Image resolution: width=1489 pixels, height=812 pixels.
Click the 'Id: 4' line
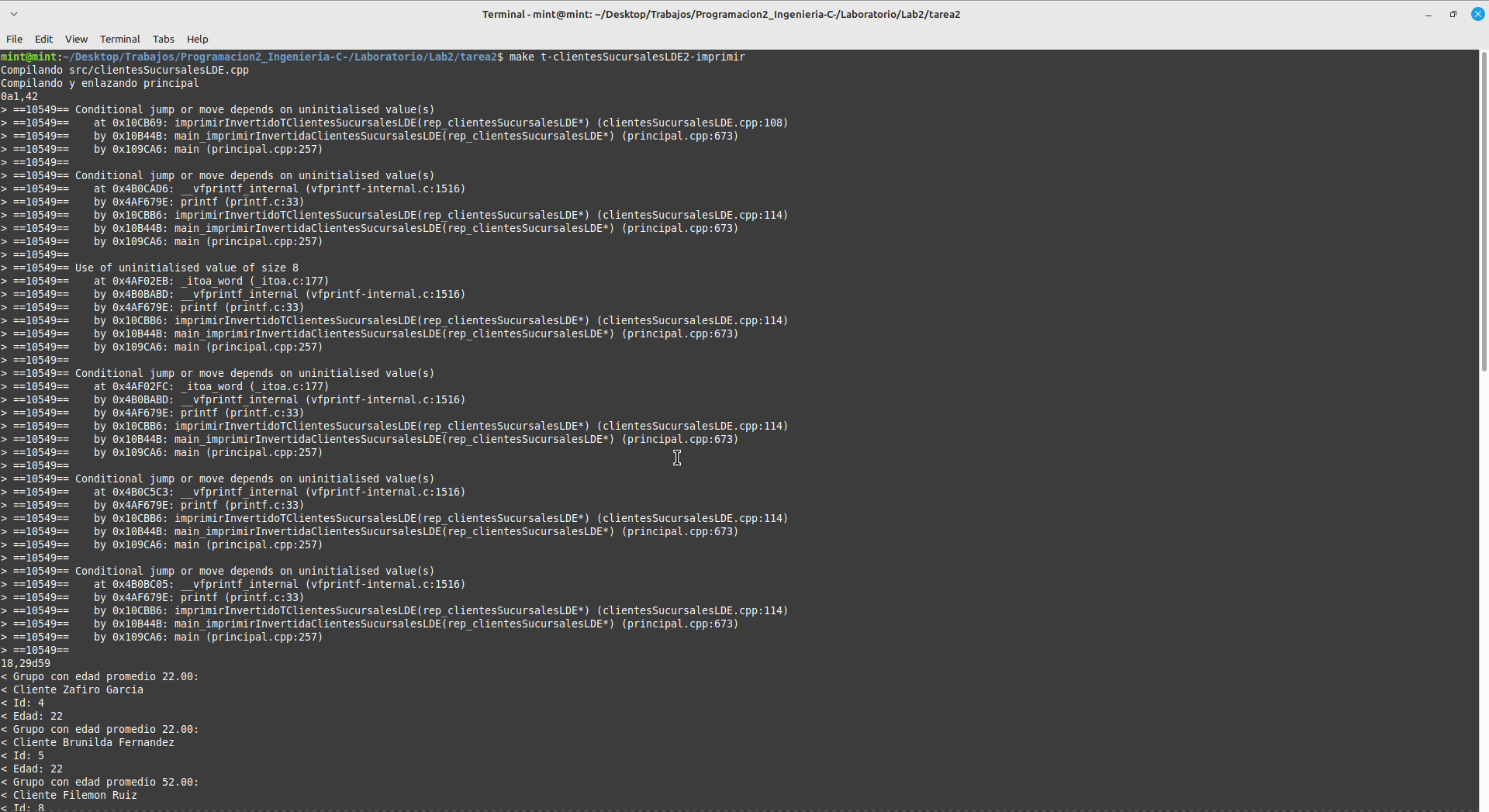tap(22, 703)
